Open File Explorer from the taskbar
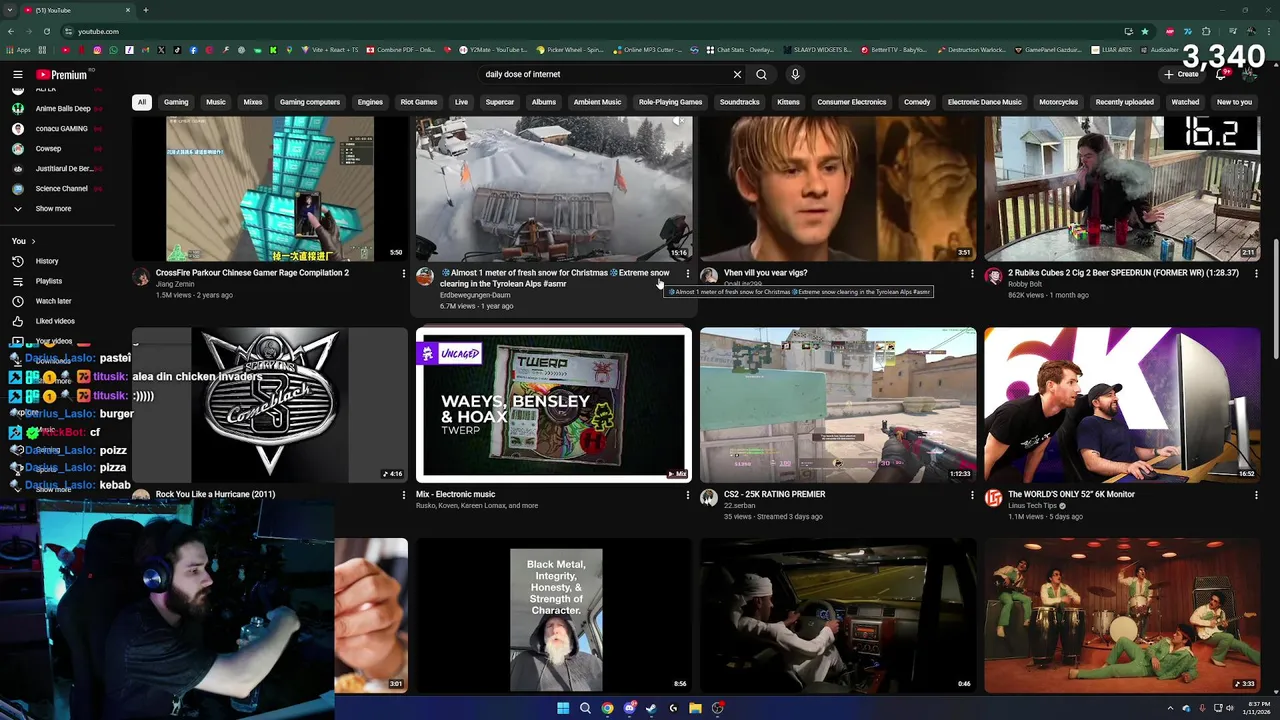The height and width of the screenshot is (720, 1280). coord(695,708)
